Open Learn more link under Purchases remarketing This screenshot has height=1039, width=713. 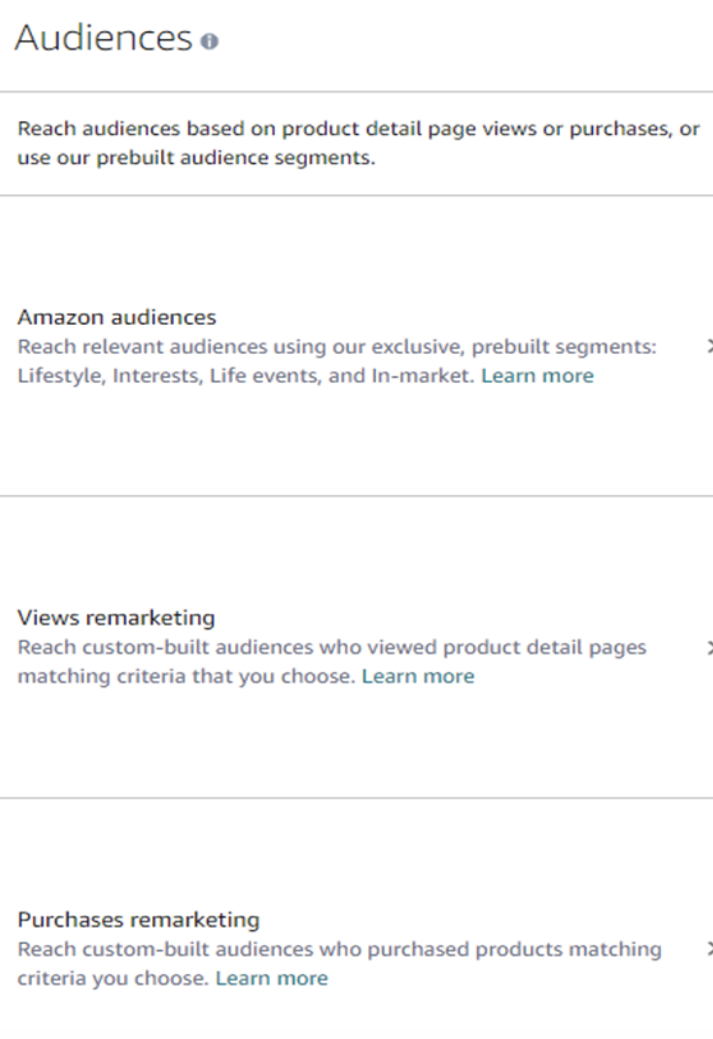pos(272,979)
